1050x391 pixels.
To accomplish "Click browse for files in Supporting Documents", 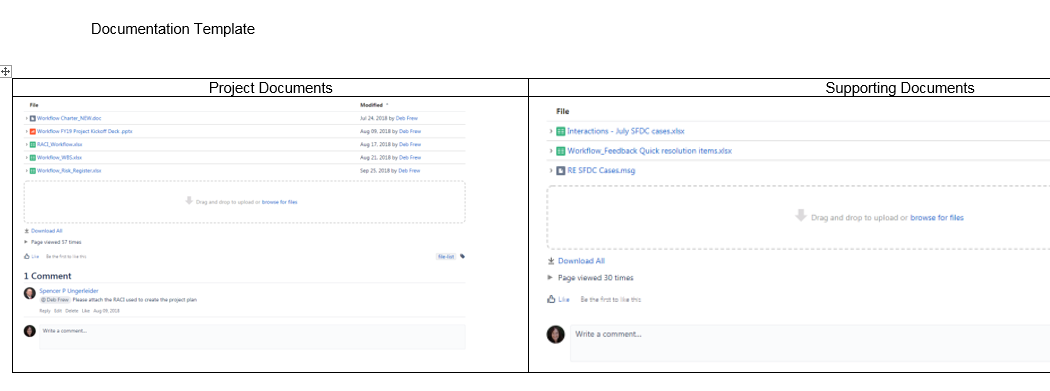I will 937,218.
